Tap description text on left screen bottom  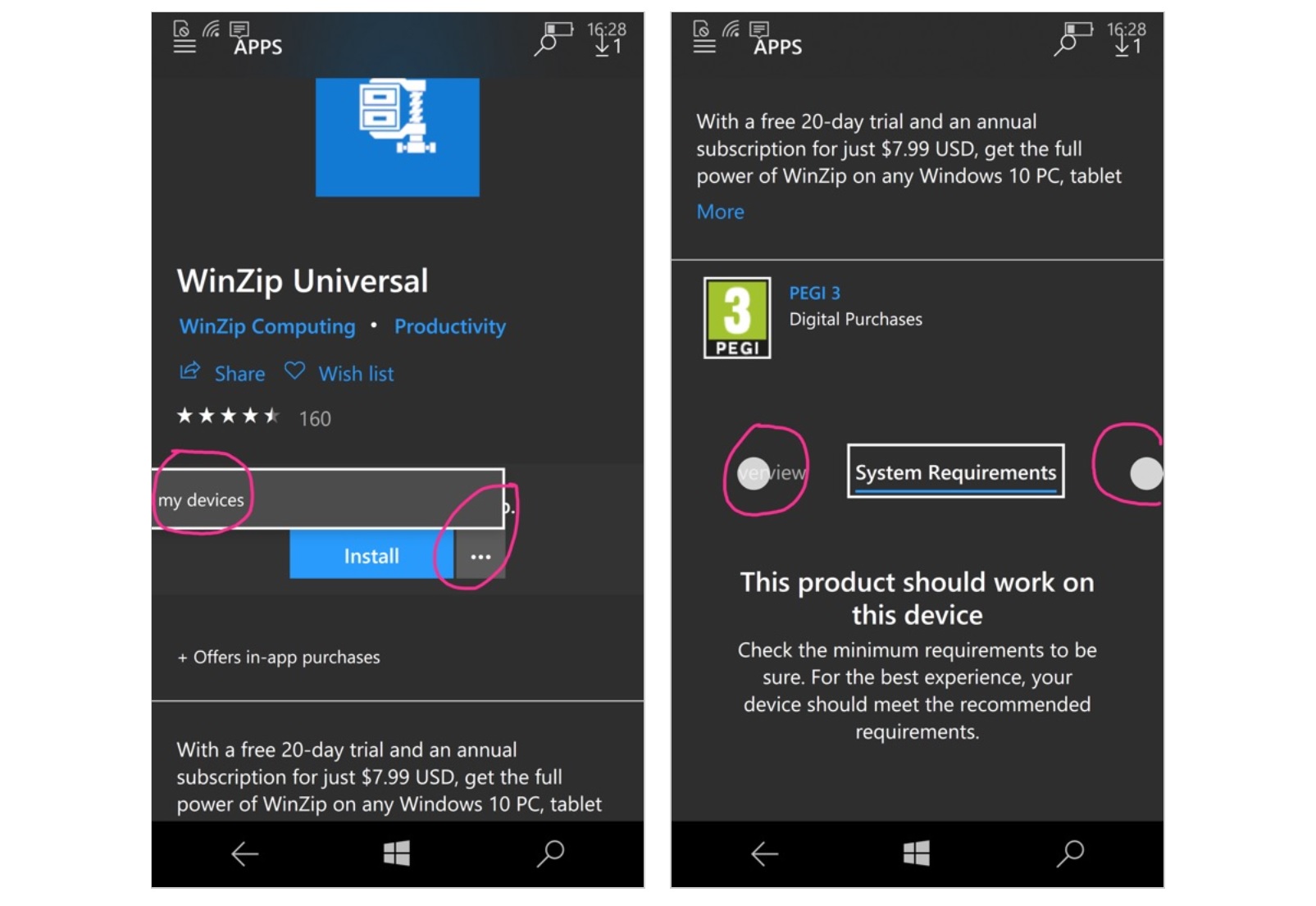point(389,776)
